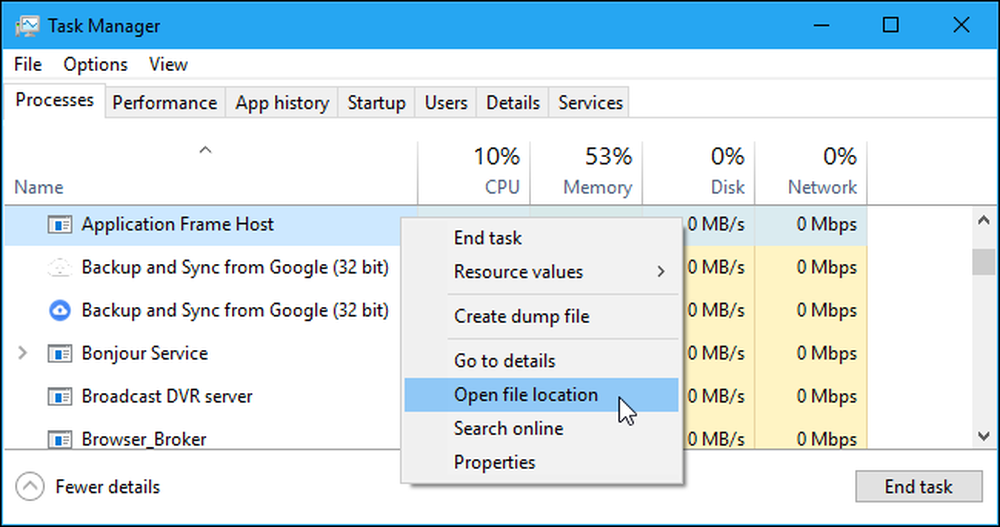1000x527 pixels.
Task: Click the blue Backup and Sync cloud icon
Action: tap(59, 310)
